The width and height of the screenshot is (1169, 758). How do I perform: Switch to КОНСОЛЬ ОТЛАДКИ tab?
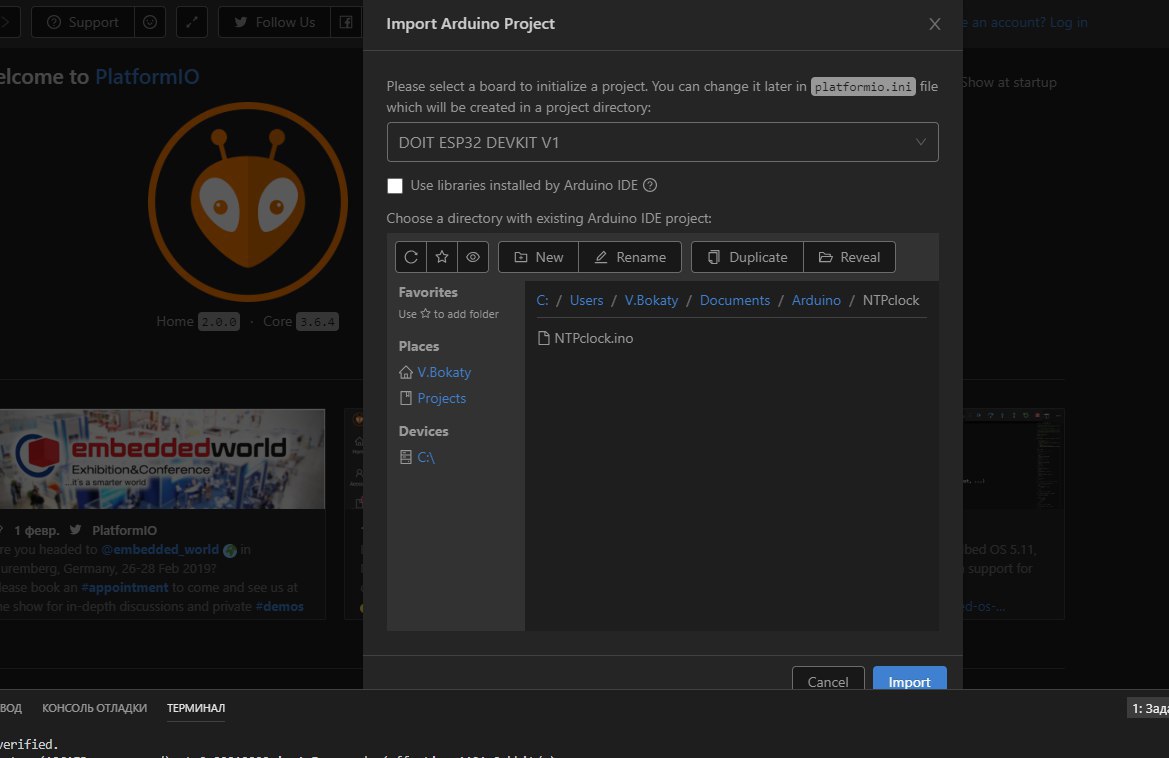tap(95, 708)
